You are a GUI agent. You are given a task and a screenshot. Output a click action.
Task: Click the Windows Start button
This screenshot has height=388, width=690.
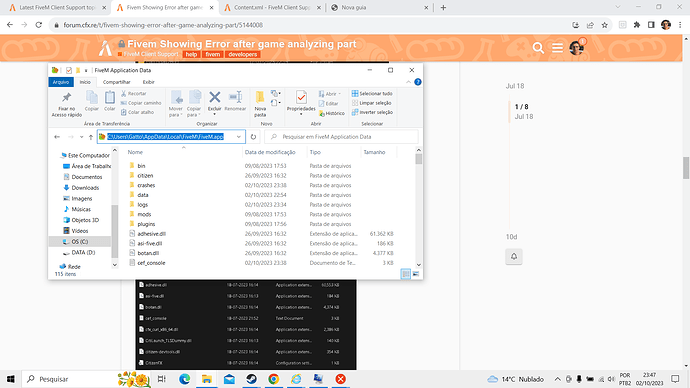(x=11, y=379)
